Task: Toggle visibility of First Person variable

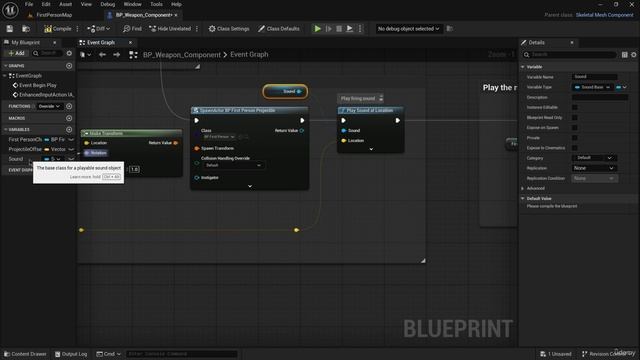Action: tap(71, 140)
